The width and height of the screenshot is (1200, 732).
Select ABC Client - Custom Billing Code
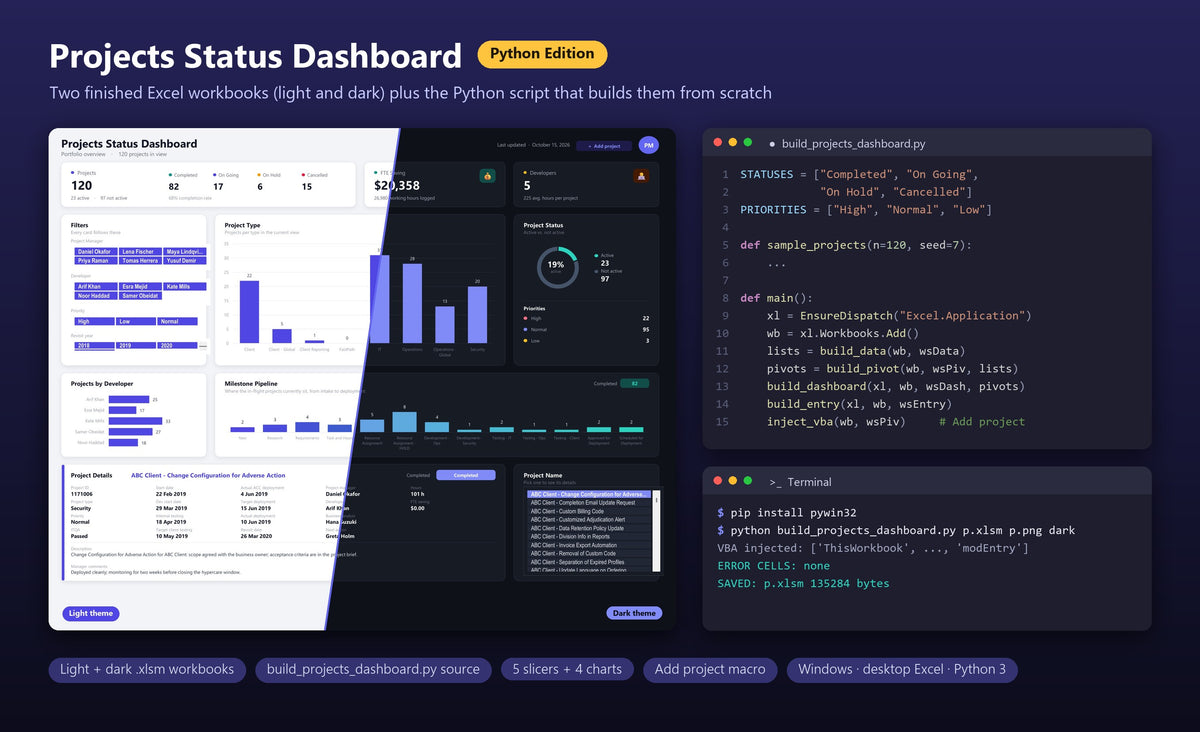tap(589, 511)
